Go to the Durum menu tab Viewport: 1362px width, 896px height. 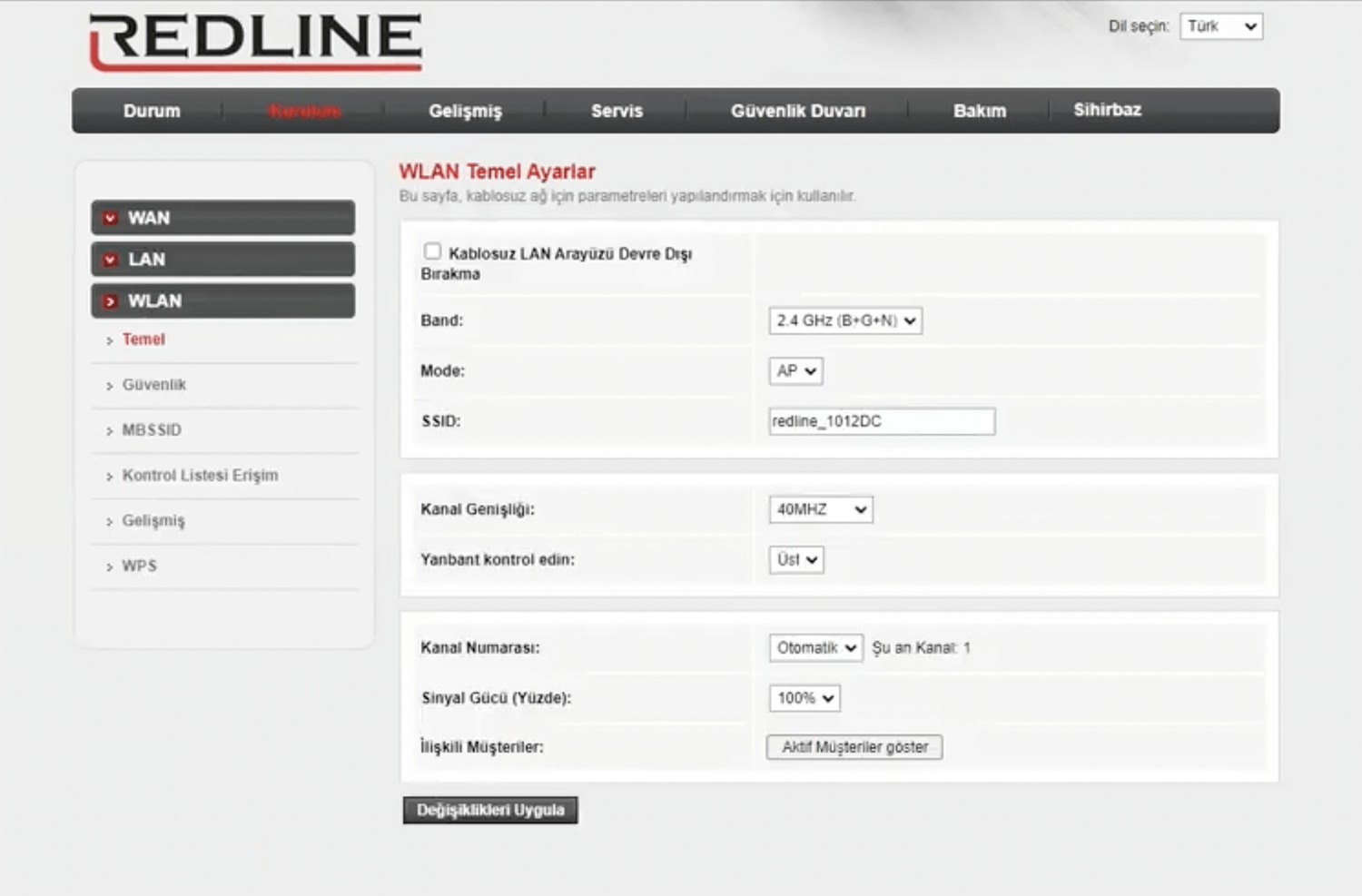[x=152, y=111]
